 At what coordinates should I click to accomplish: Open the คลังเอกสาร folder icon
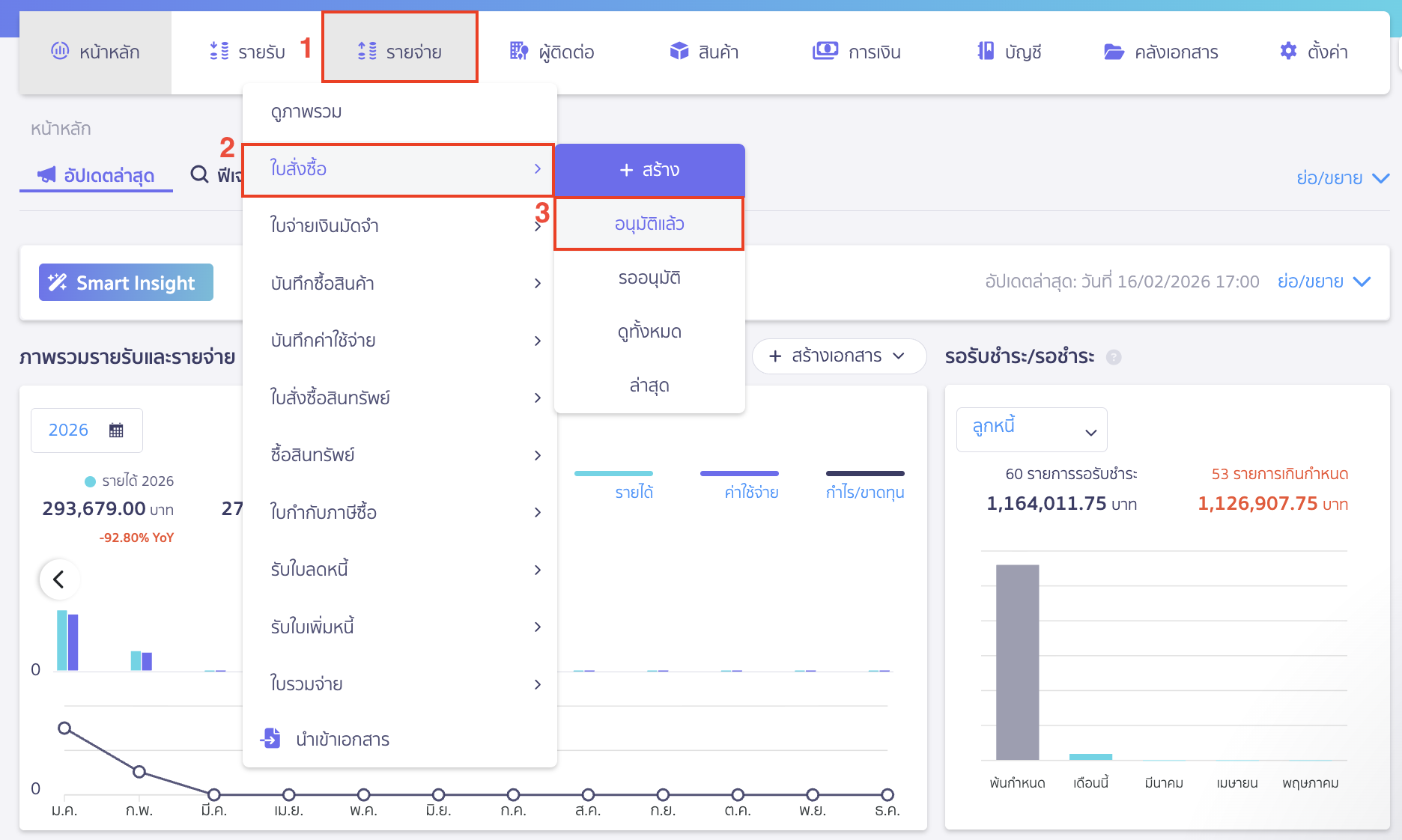pyautogui.click(x=1114, y=52)
